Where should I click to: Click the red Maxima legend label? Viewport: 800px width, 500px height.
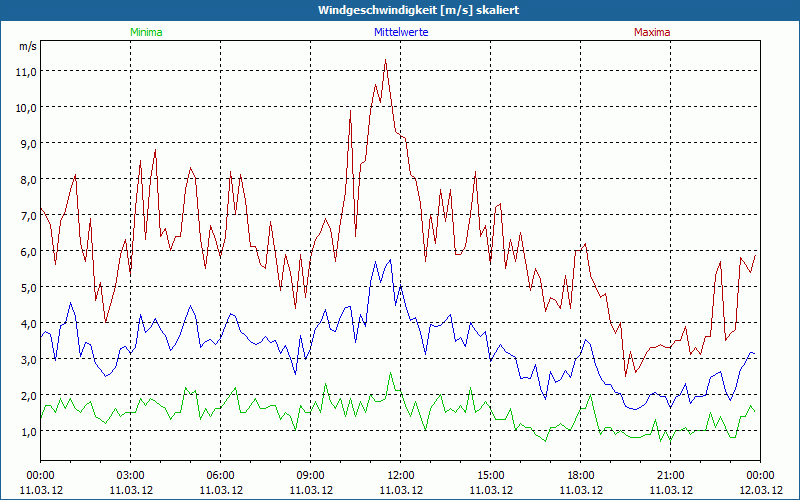pyautogui.click(x=652, y=32)
